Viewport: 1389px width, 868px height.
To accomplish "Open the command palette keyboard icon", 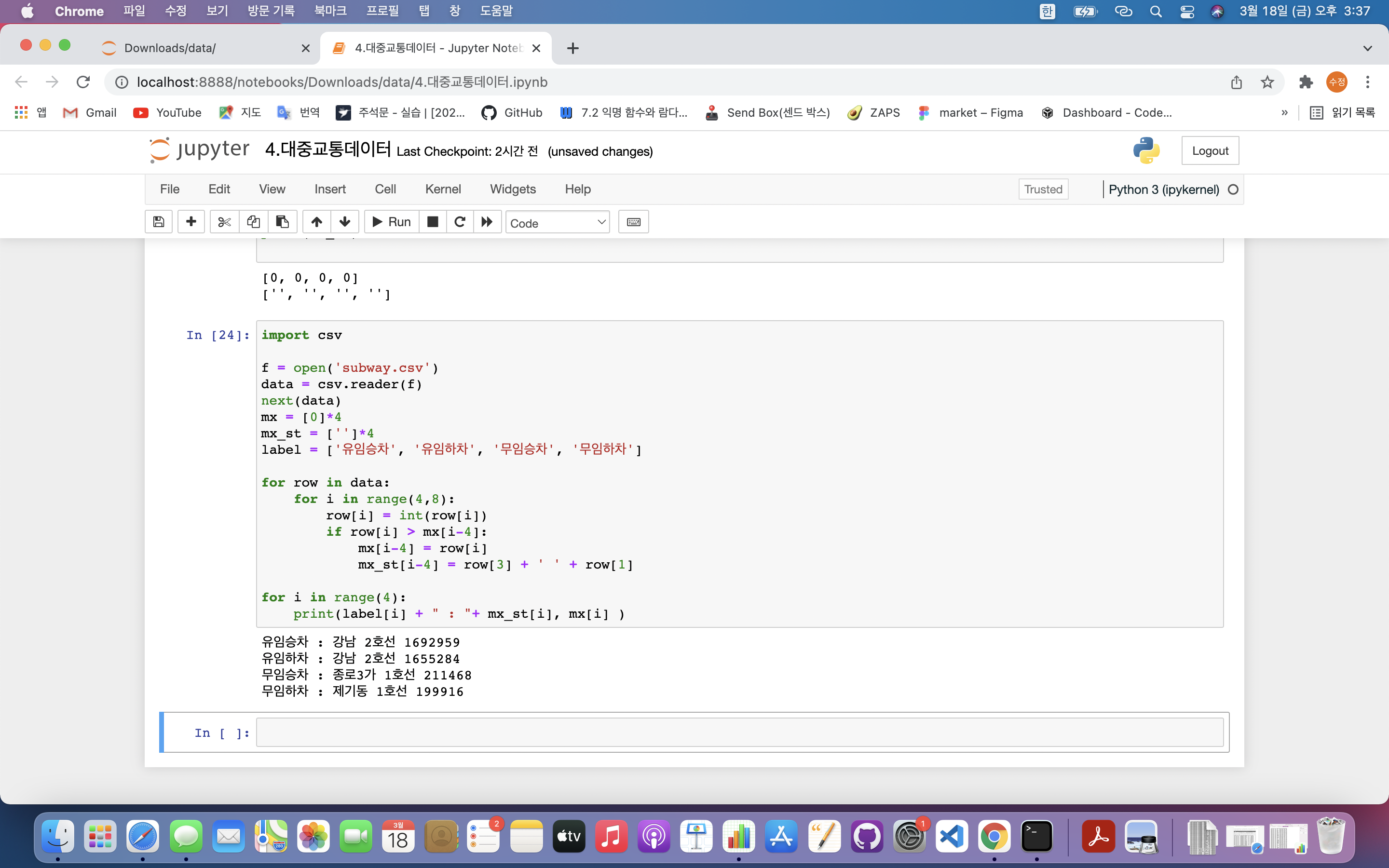I will coord(633,222).
